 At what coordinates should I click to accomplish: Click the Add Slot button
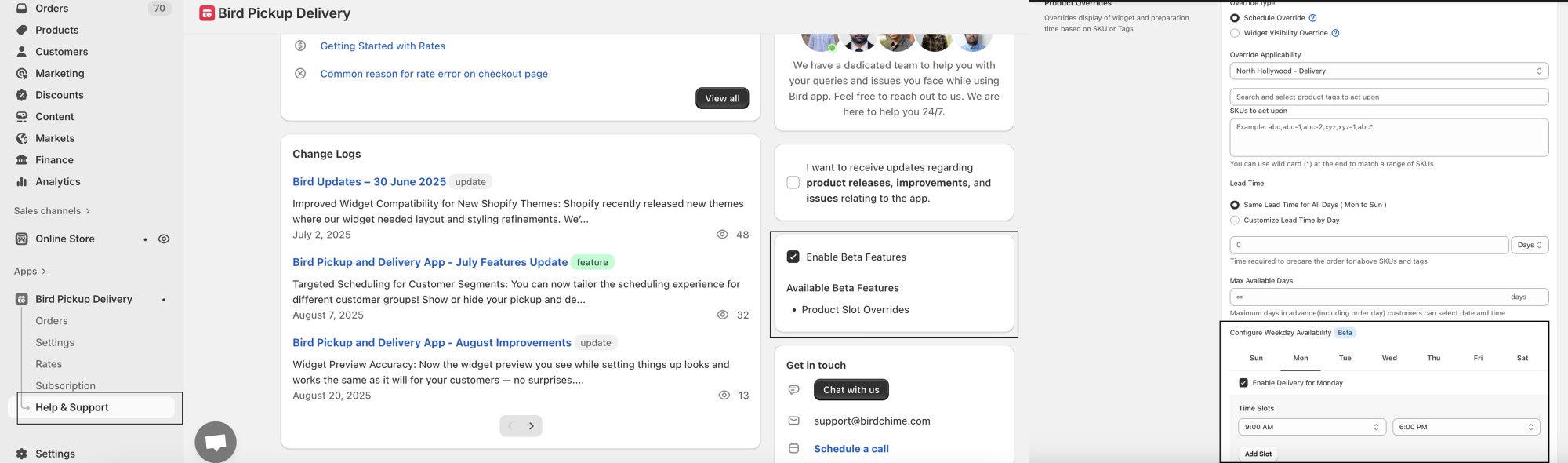click(1258, 454)
